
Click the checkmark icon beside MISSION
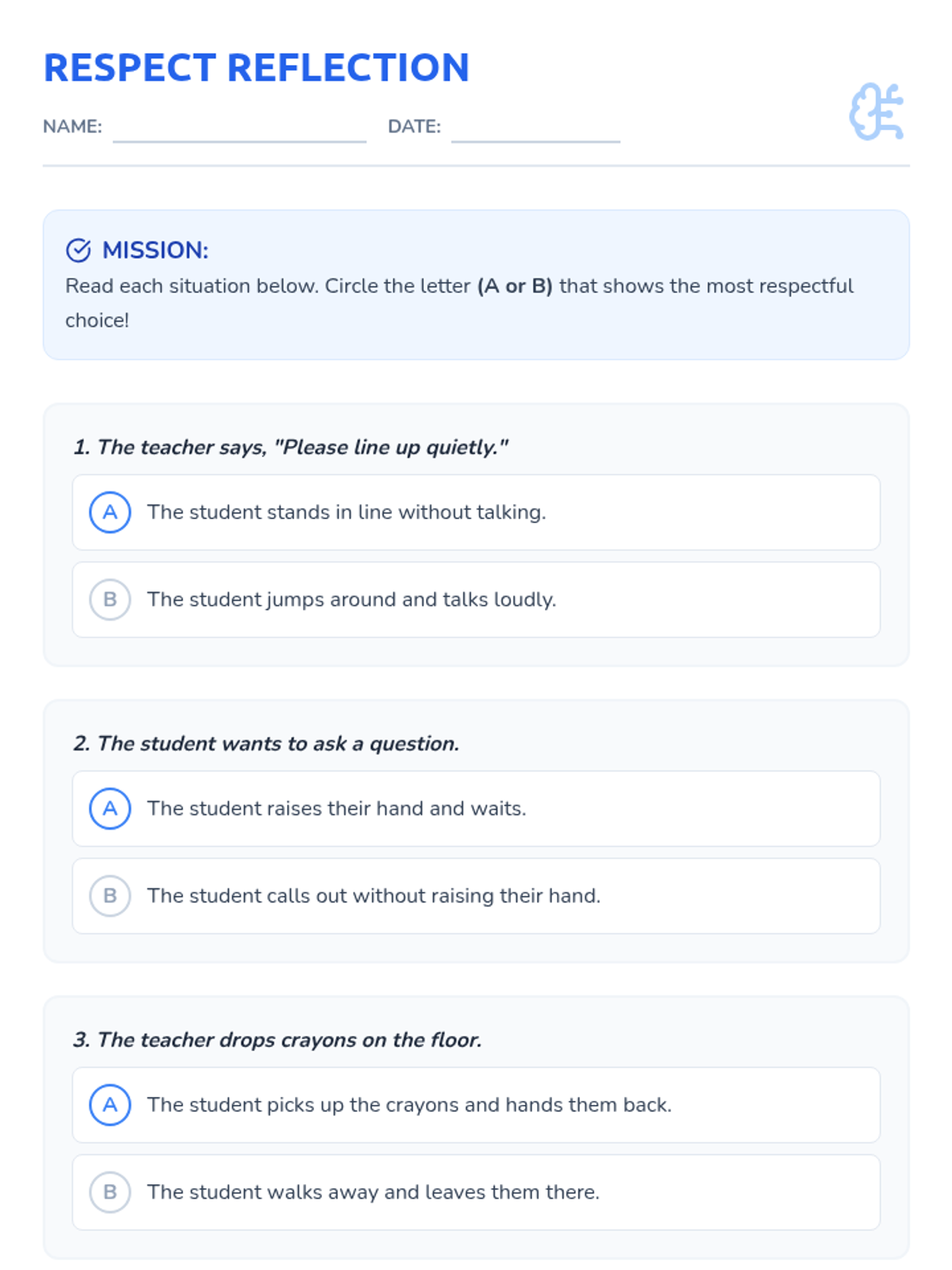coord(78,250)
